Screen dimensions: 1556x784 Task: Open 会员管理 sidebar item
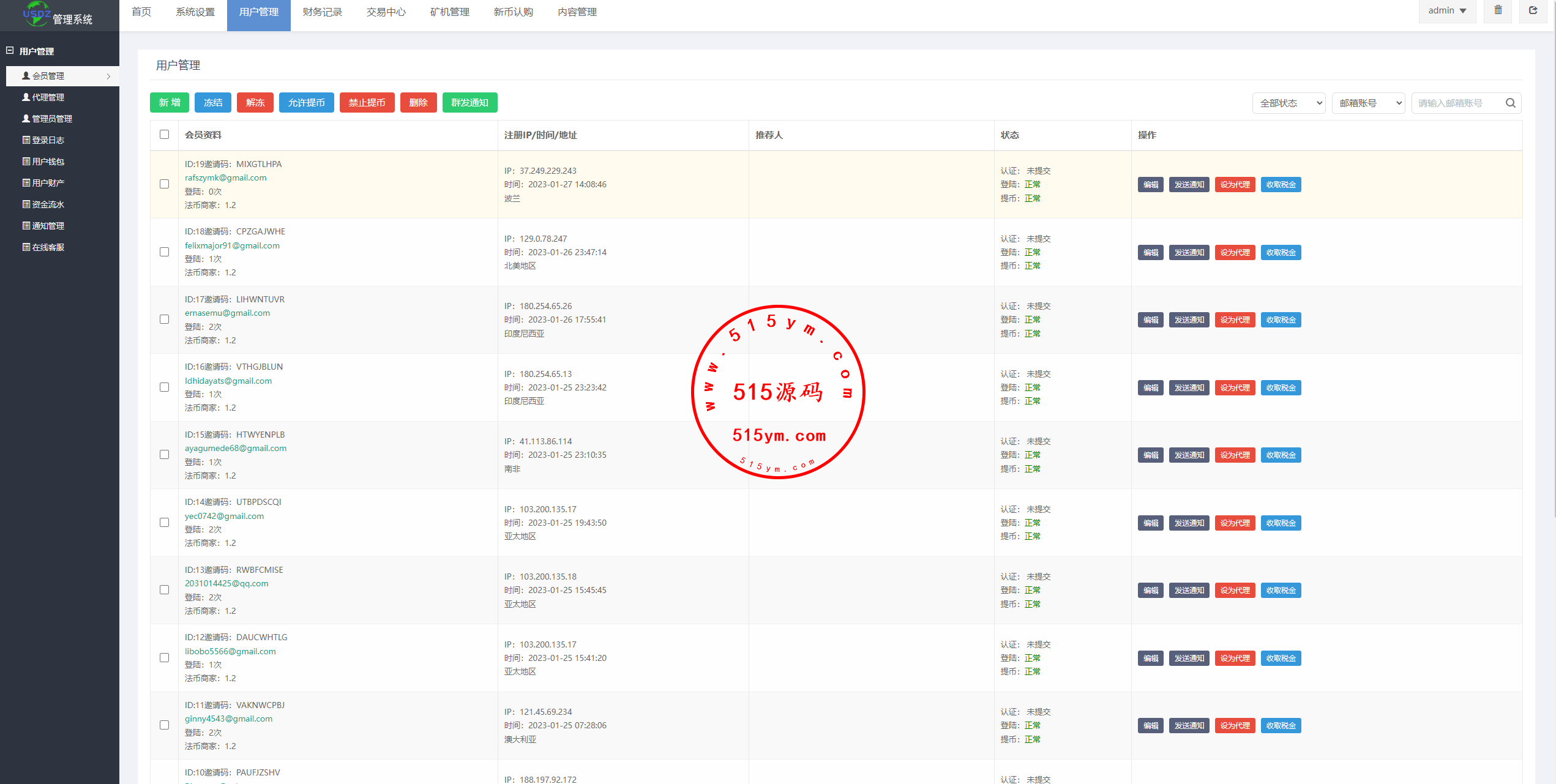pyautogui.click(x=48, y=76)
